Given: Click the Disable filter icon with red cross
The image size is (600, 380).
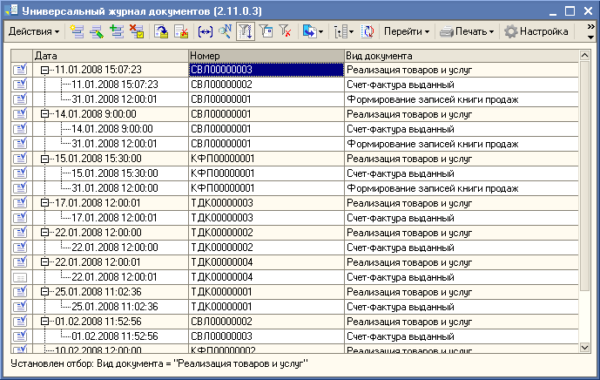Looking at the screenshot, I should (x=285, y=32).
